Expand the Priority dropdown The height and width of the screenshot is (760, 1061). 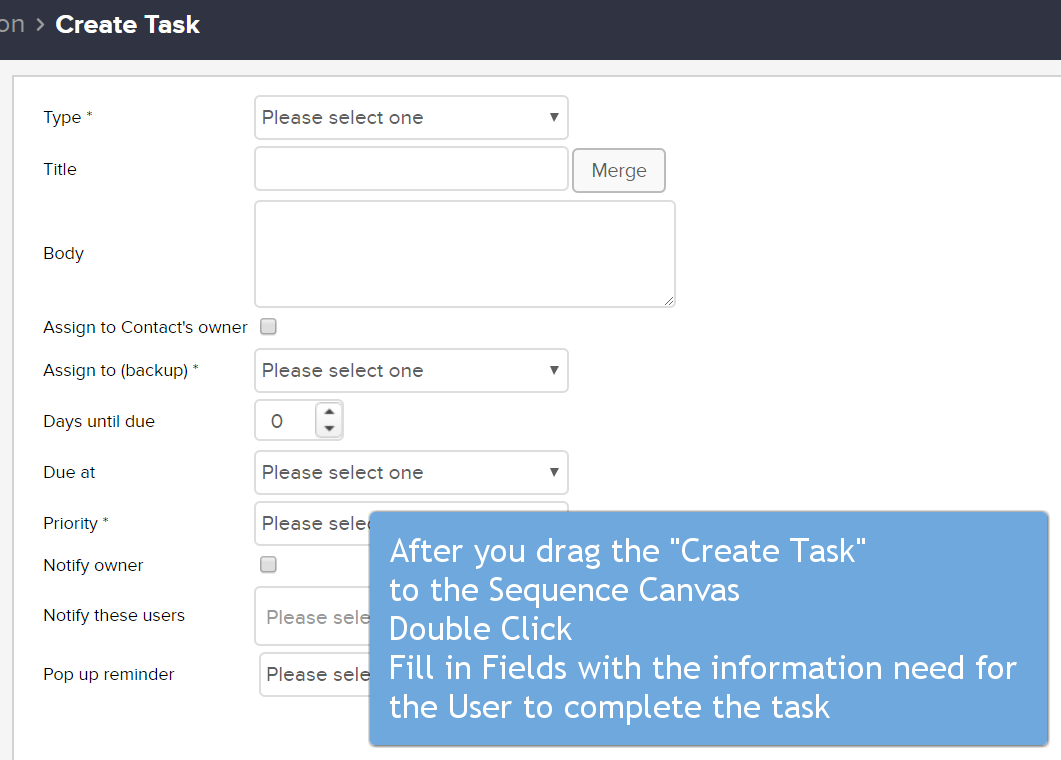(x=311, y=523)
